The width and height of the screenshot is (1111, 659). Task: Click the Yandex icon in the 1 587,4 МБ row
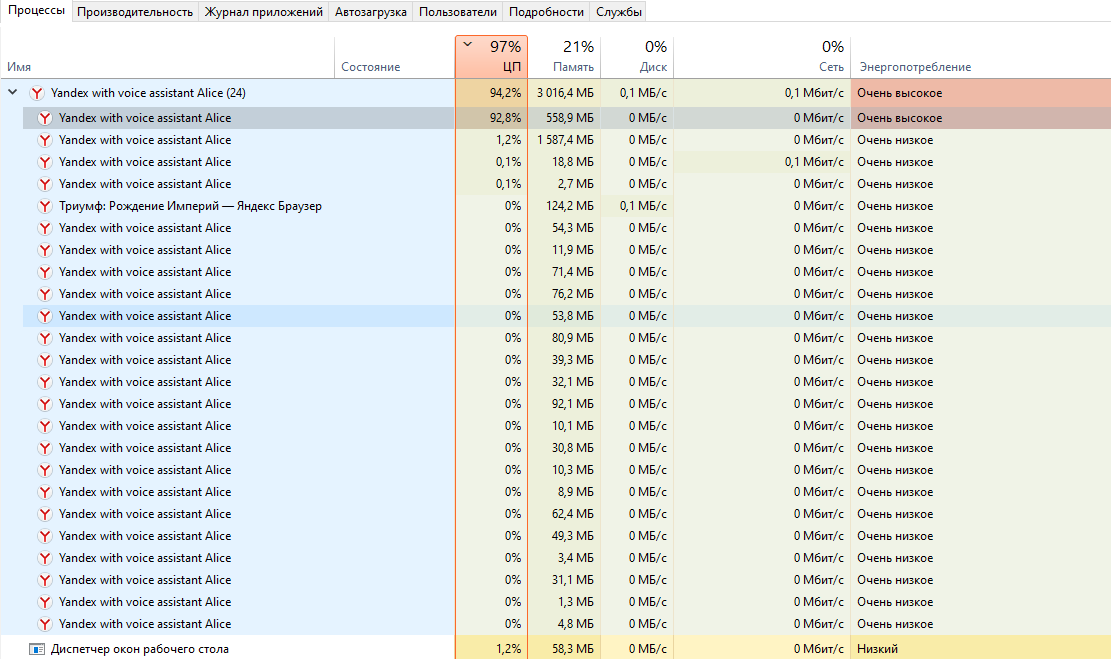click(45, 140)
